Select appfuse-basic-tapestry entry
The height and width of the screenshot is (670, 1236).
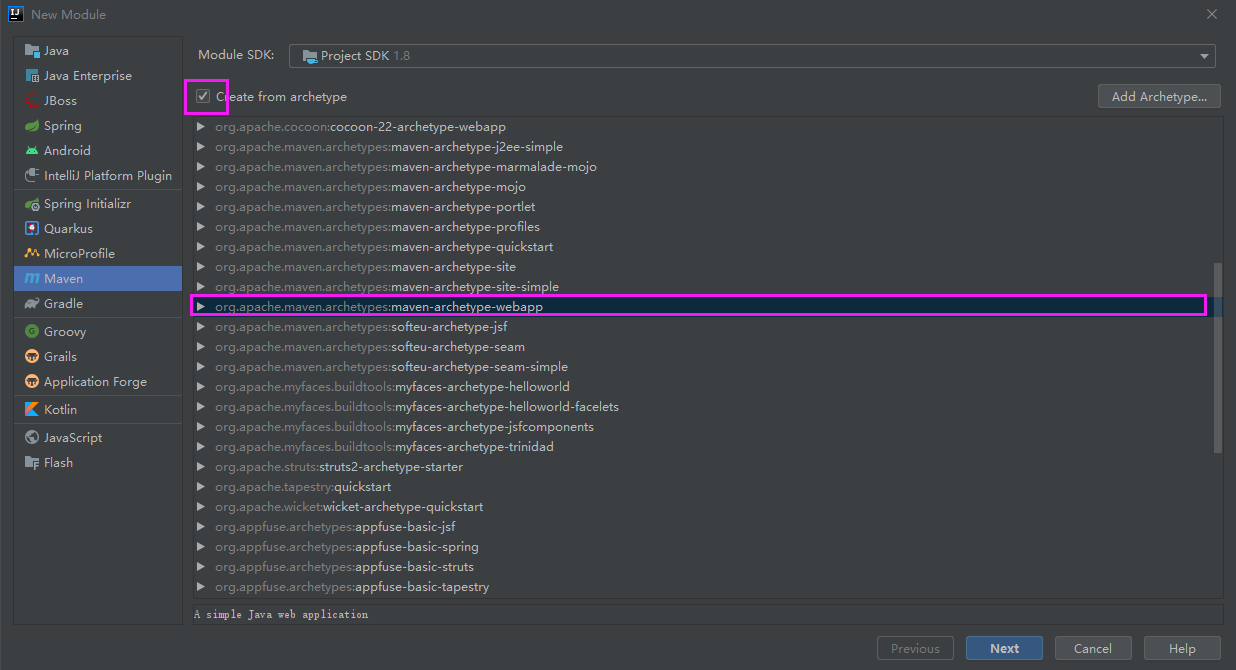(702, 587)
